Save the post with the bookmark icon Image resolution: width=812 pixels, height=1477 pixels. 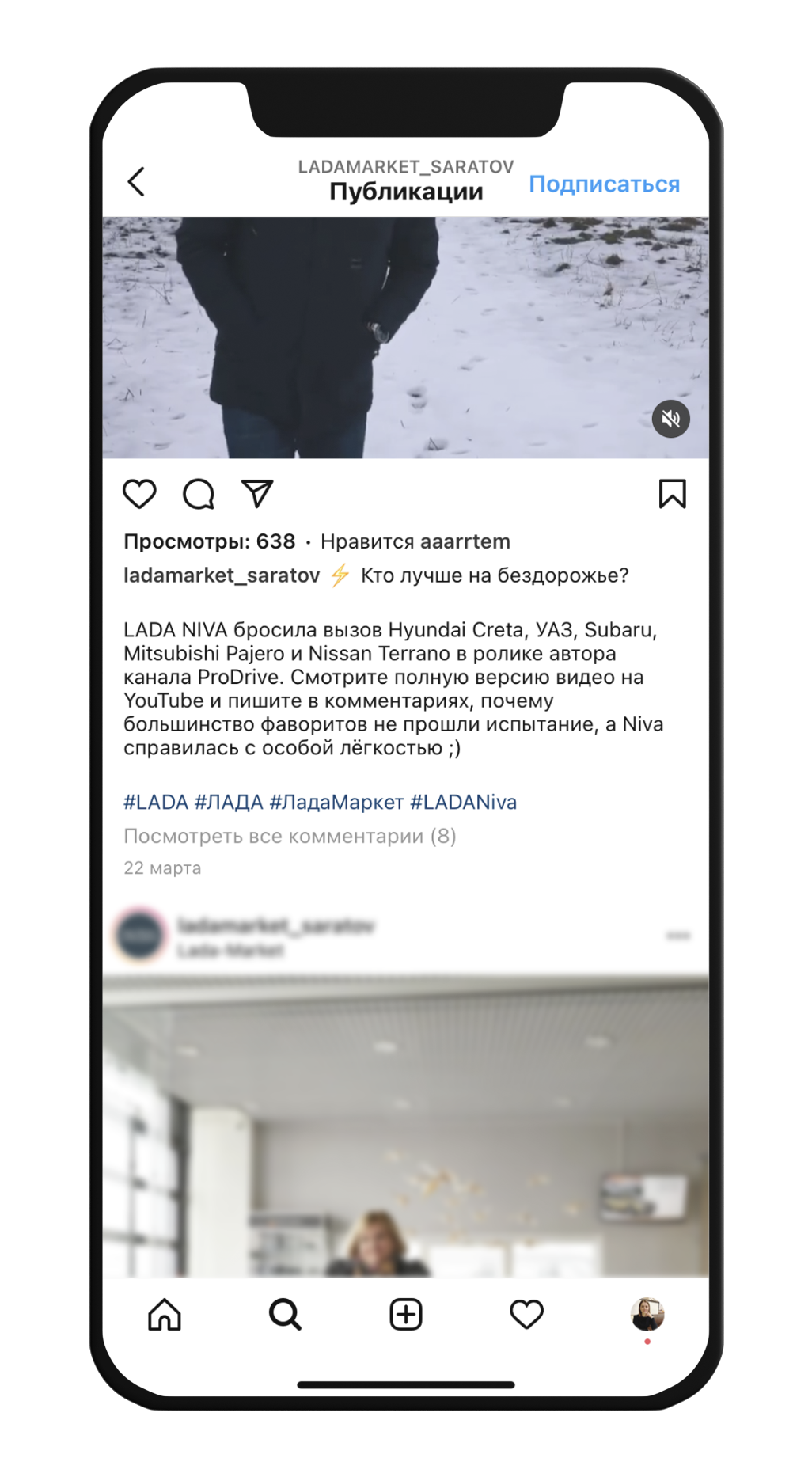click(672, 493)
